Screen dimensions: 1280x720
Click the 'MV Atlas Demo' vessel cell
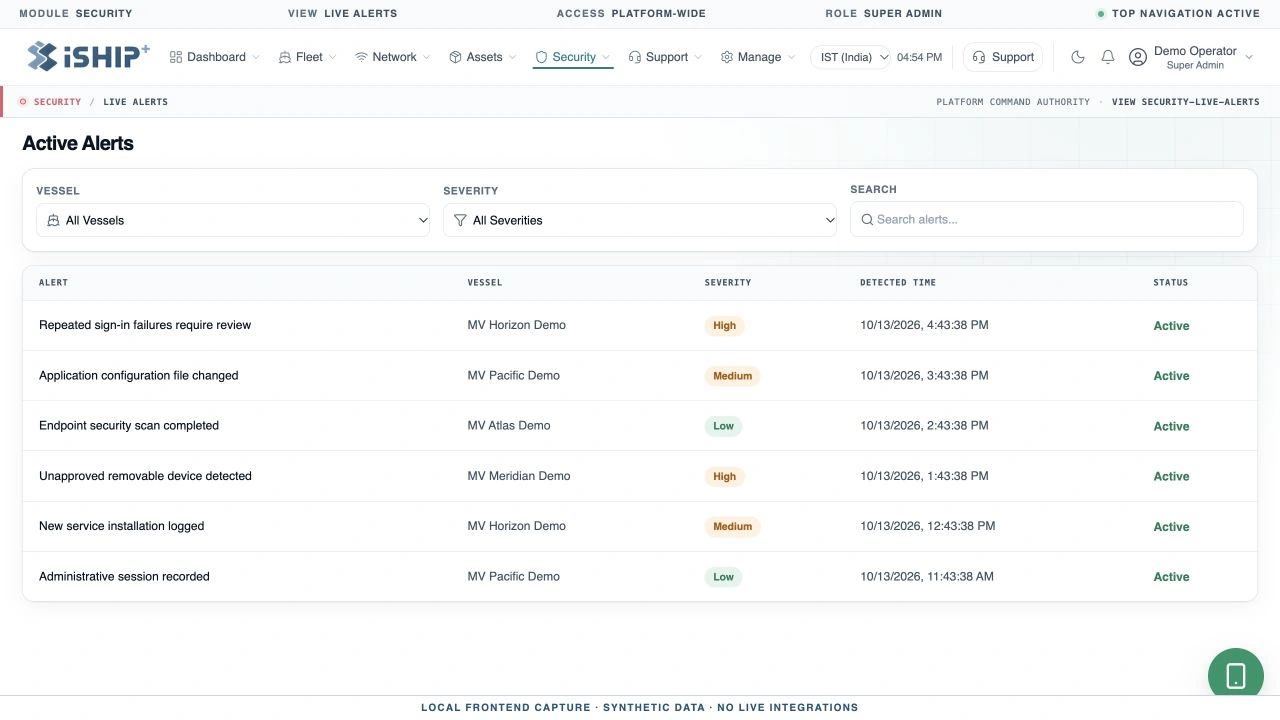[x=509, y=425]
